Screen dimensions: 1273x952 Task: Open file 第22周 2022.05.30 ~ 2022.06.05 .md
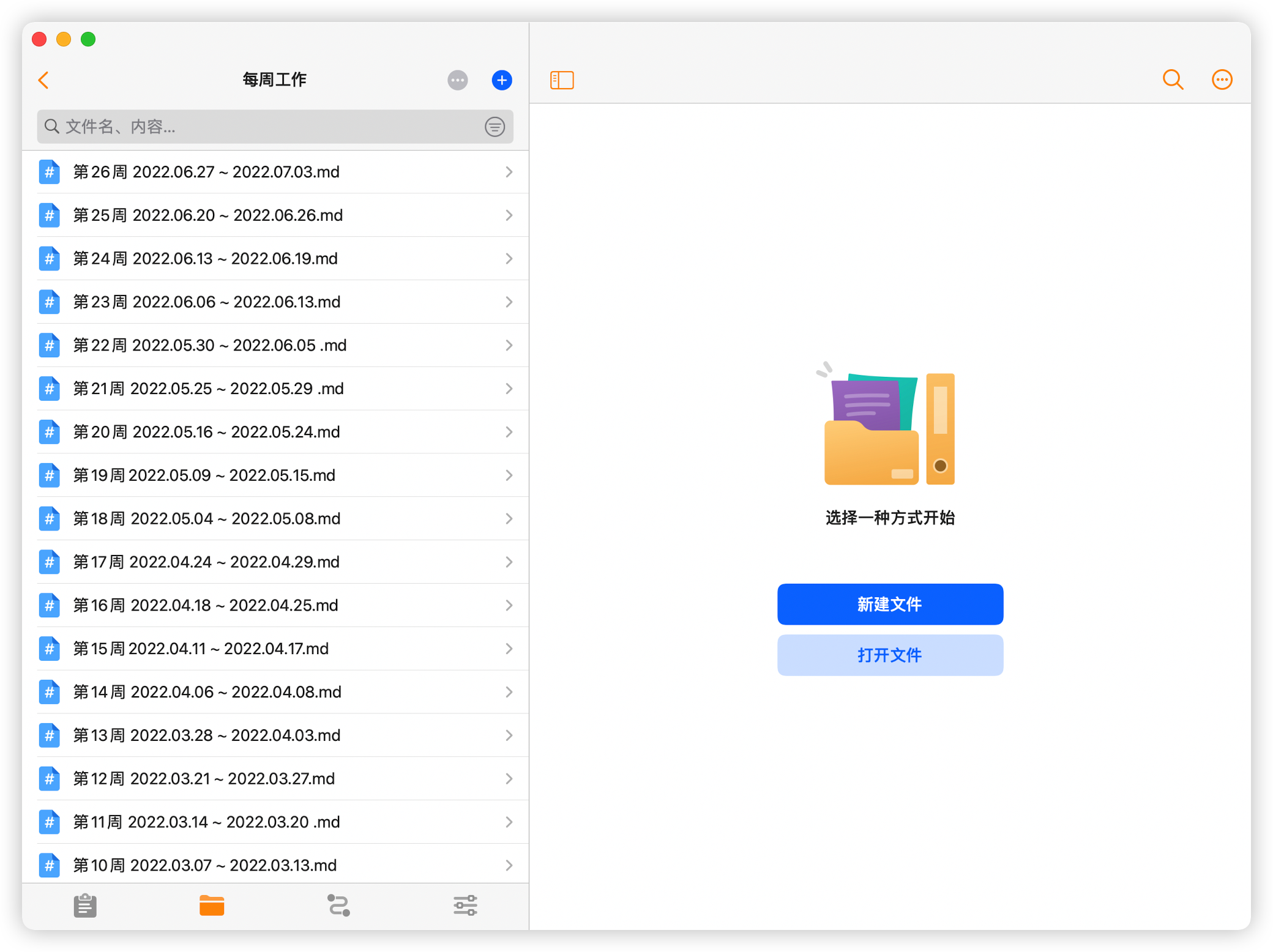pos(275,346)
